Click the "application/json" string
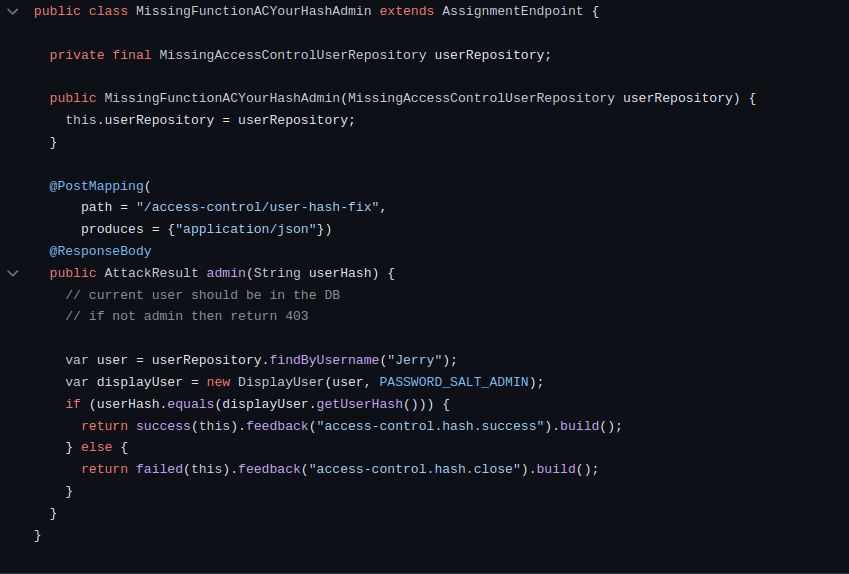The image size is (849, 574). [245, 229]
